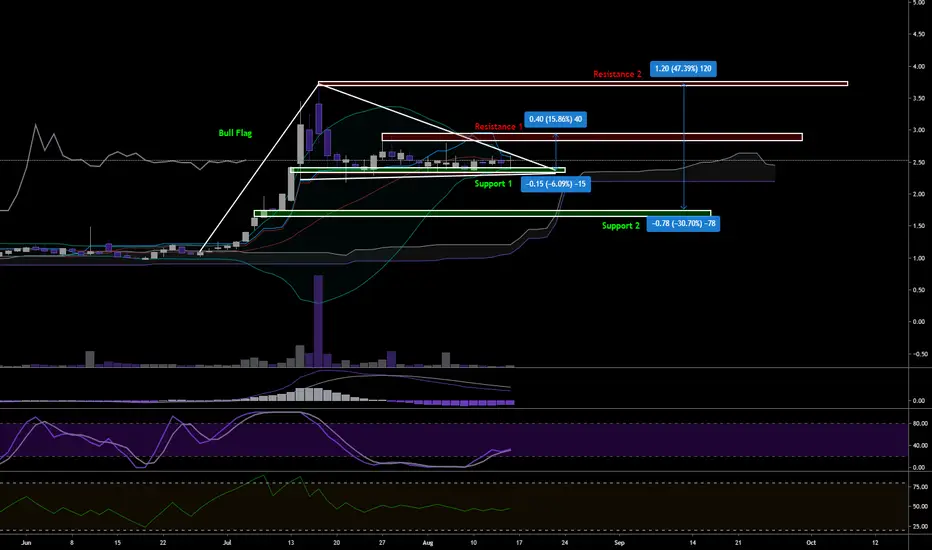Select the red Resistance 1 label
This screenshot has width=932, height=550.
click(499, 127)
